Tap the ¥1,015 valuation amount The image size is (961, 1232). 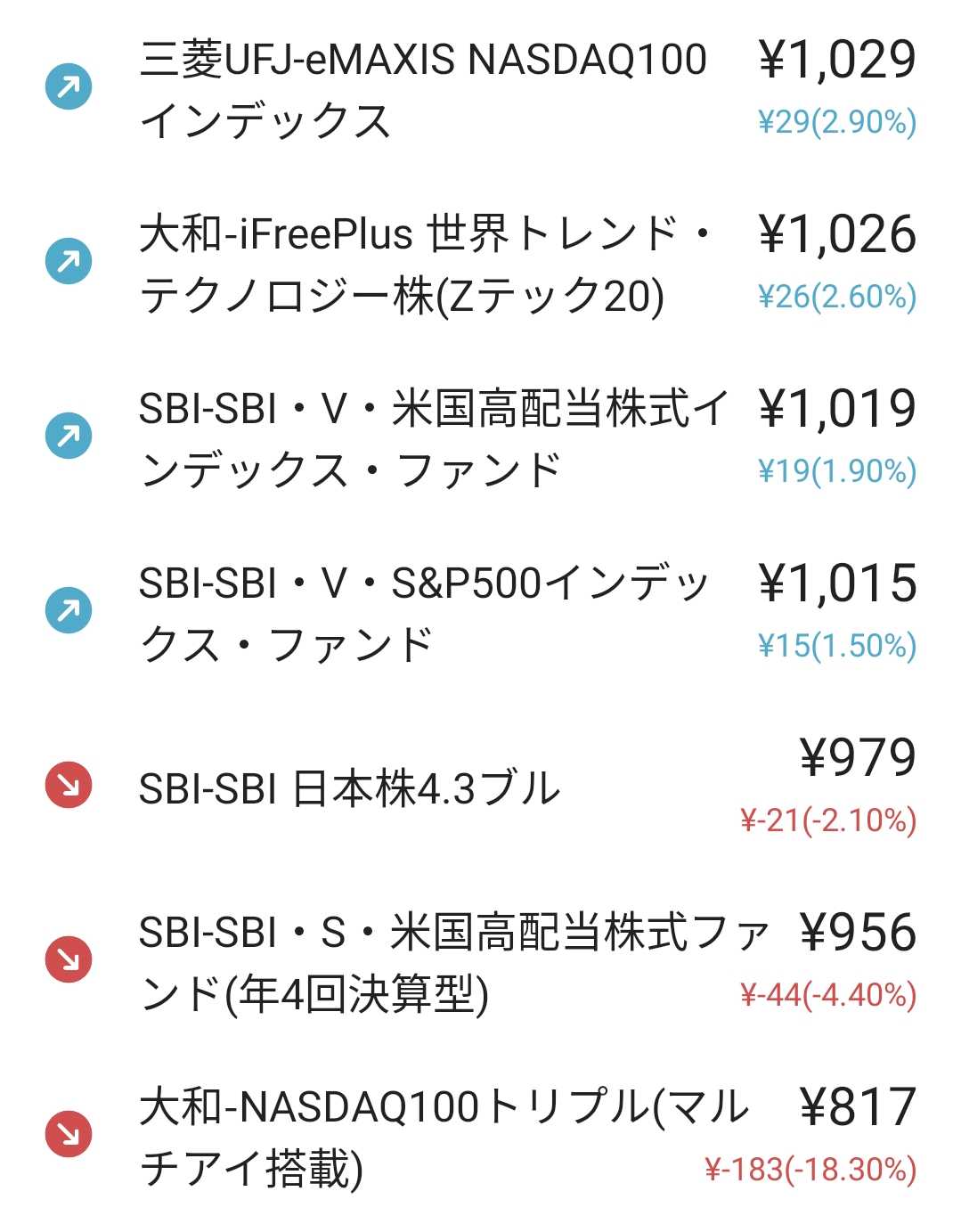coord(837,584)
